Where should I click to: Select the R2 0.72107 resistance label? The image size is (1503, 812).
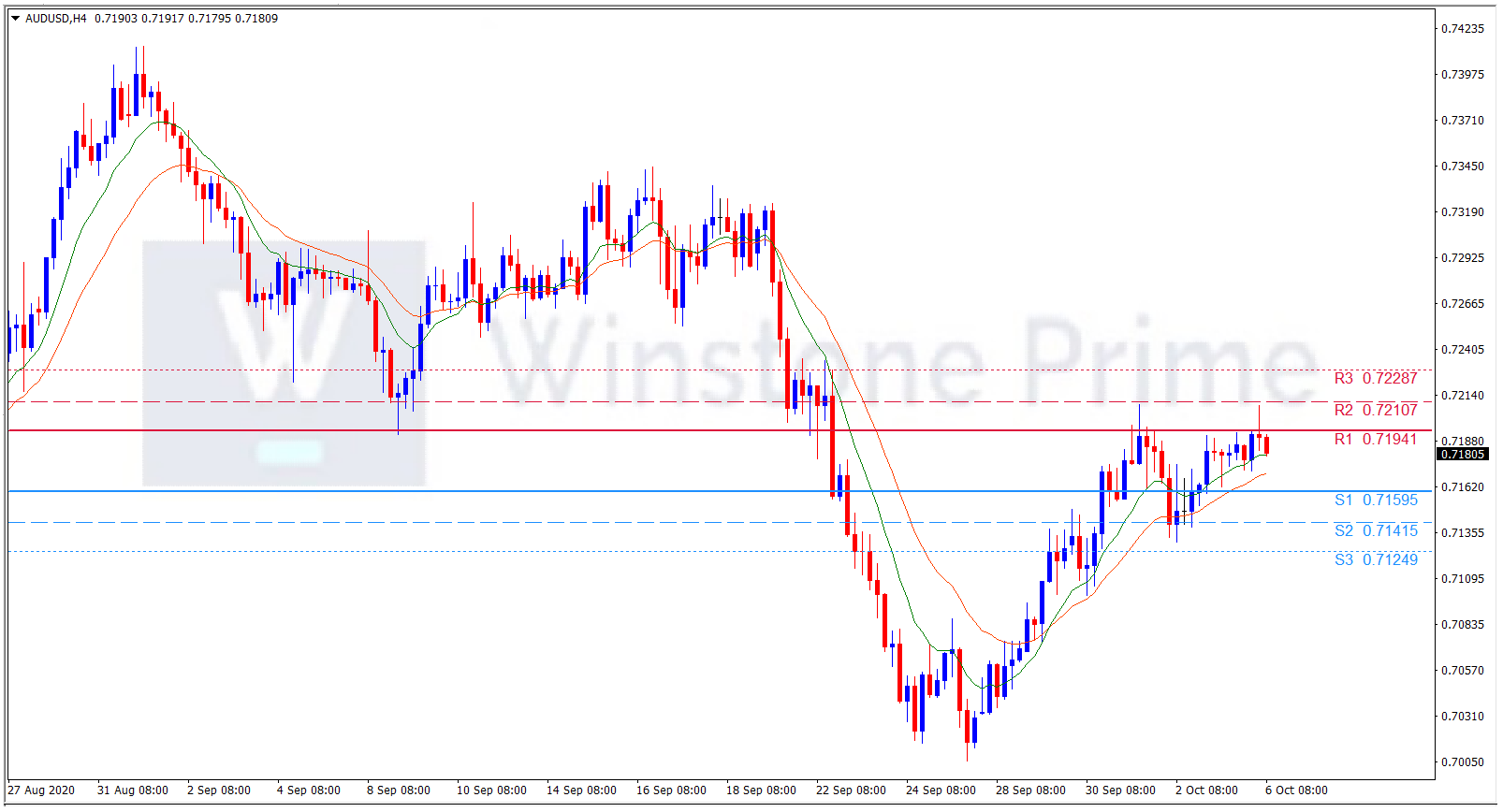[1375, 410]
